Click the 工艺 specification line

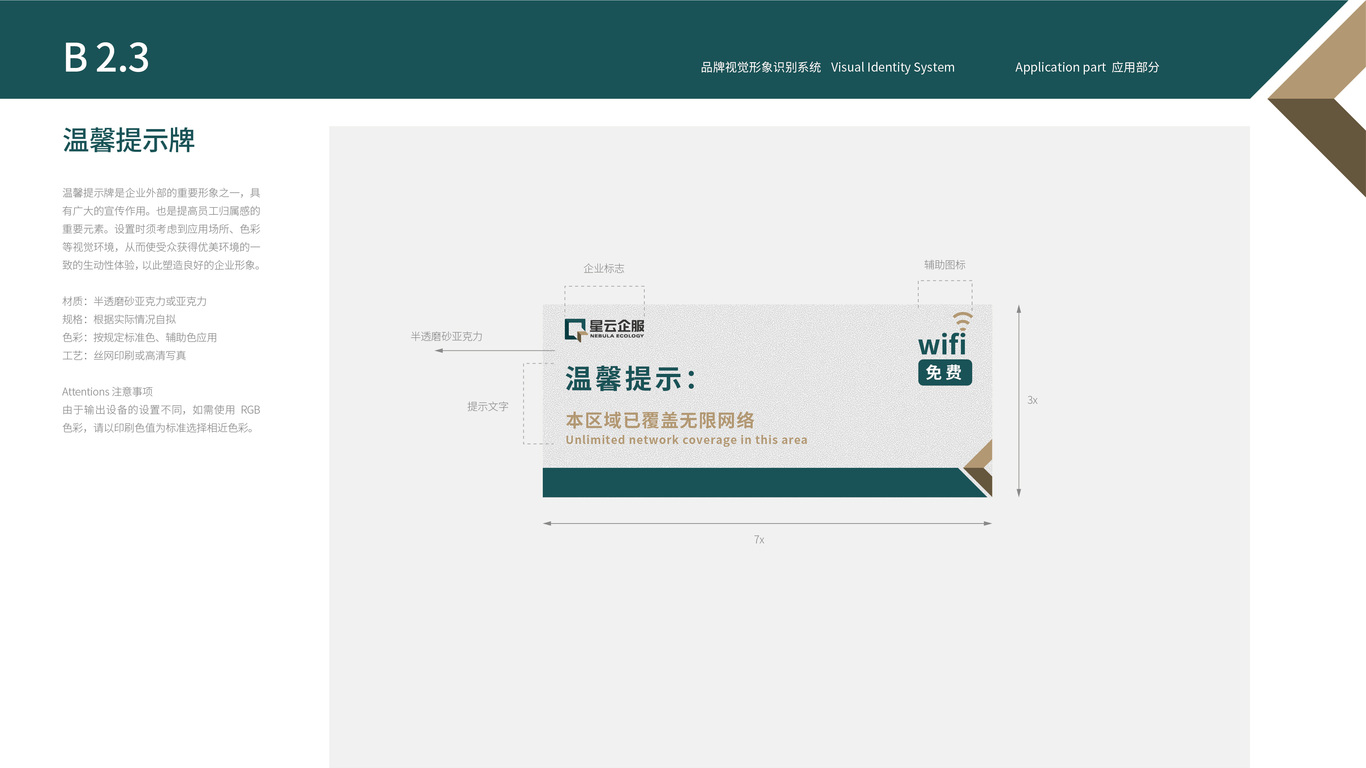click(x=124, y=355)
